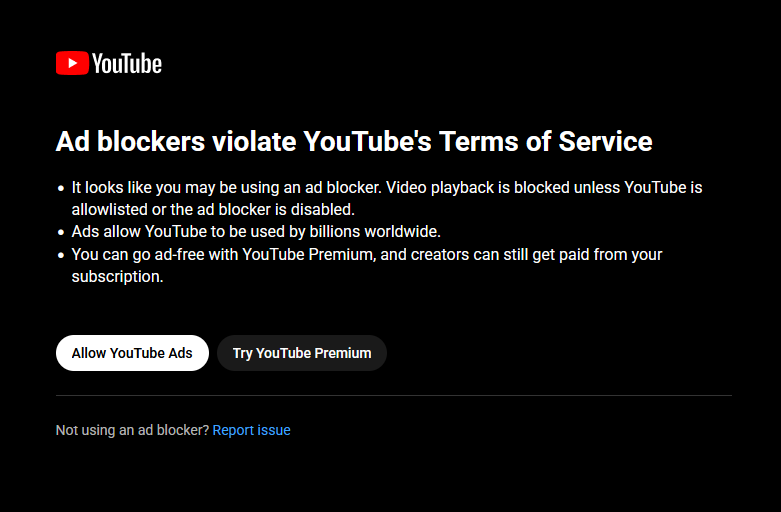
Task: Click the bullet about billions worldwide
Action: 256,231
